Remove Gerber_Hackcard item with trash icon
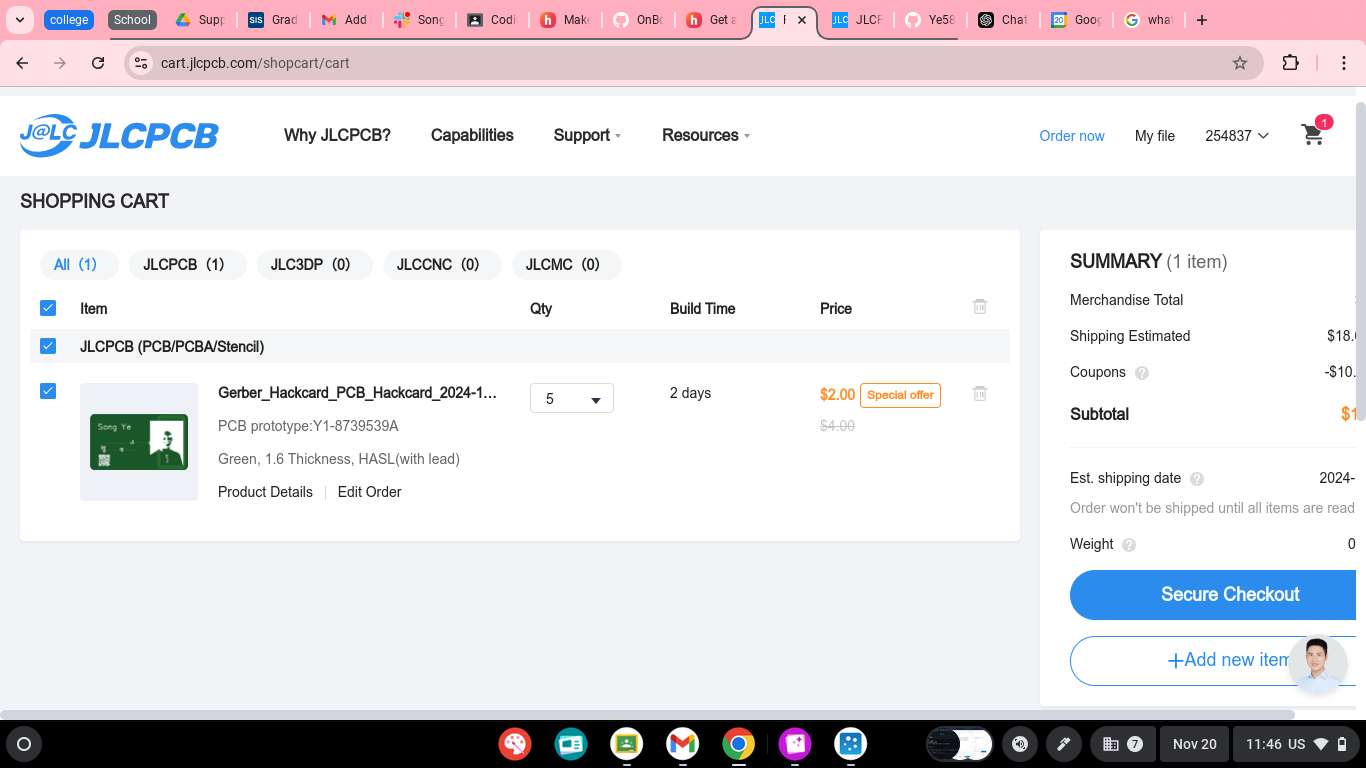This screenshot has height=768, width=1366. [980, 394]
